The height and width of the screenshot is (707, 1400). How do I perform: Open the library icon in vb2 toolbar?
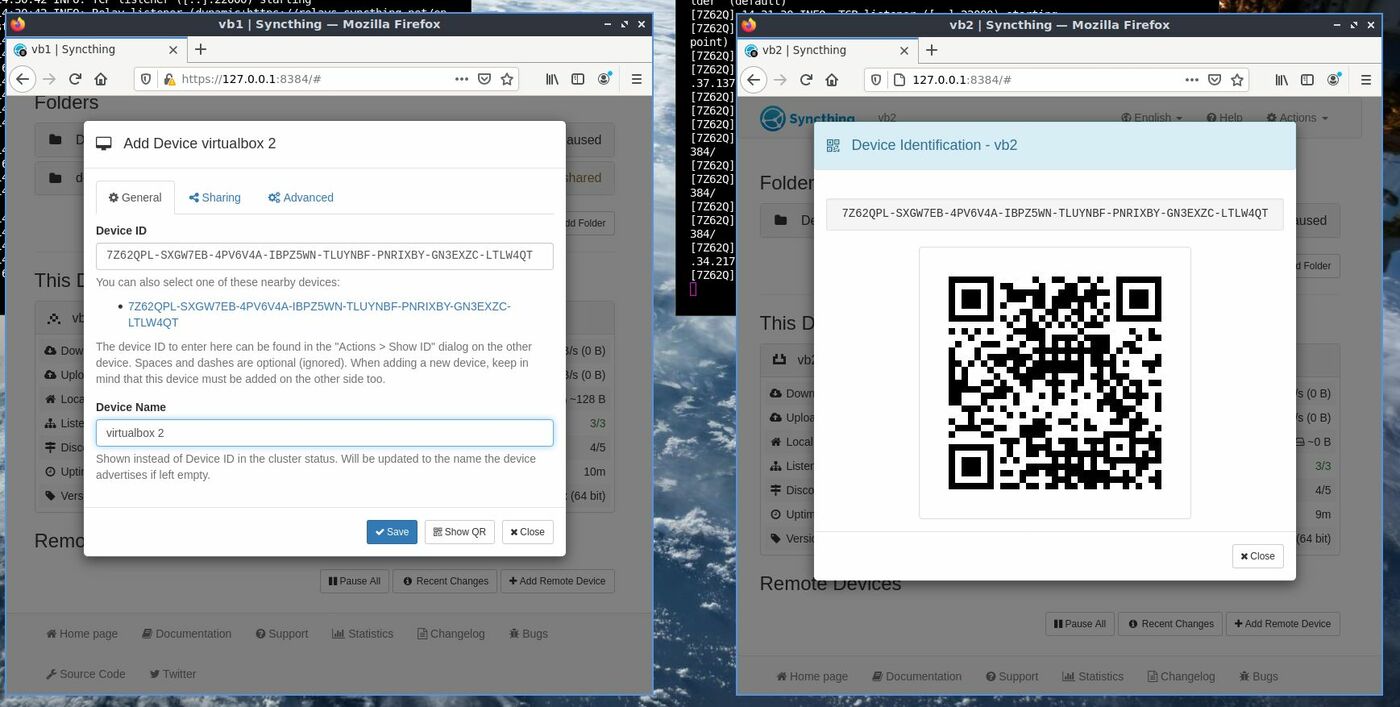coord(1282,80)
